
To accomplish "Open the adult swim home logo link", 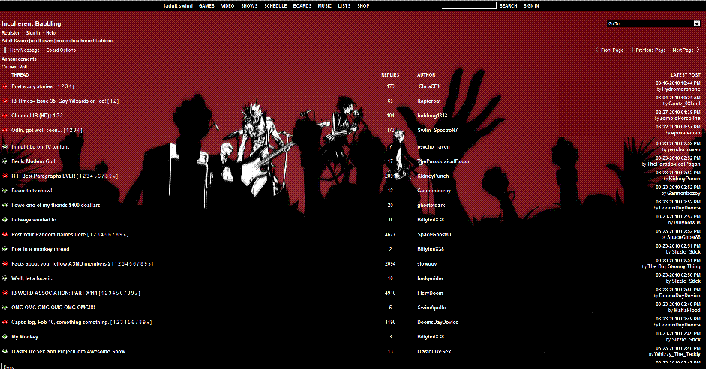I will 178,6.
